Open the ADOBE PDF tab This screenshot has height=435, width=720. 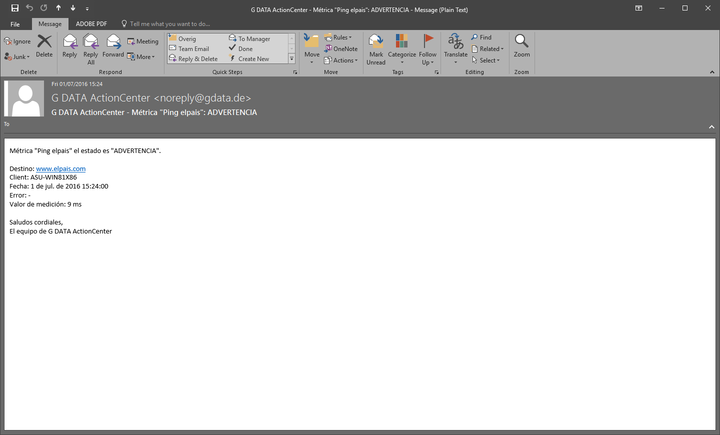point(91,24)
